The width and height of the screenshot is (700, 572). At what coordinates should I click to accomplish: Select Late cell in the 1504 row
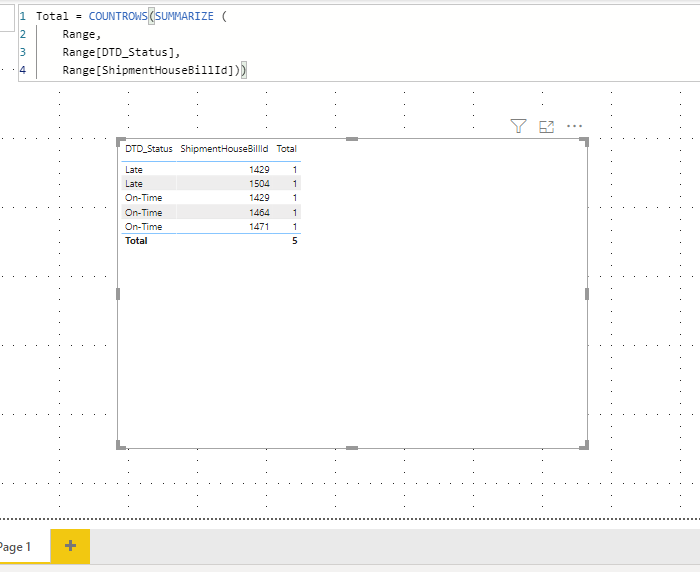pos(133,184)
